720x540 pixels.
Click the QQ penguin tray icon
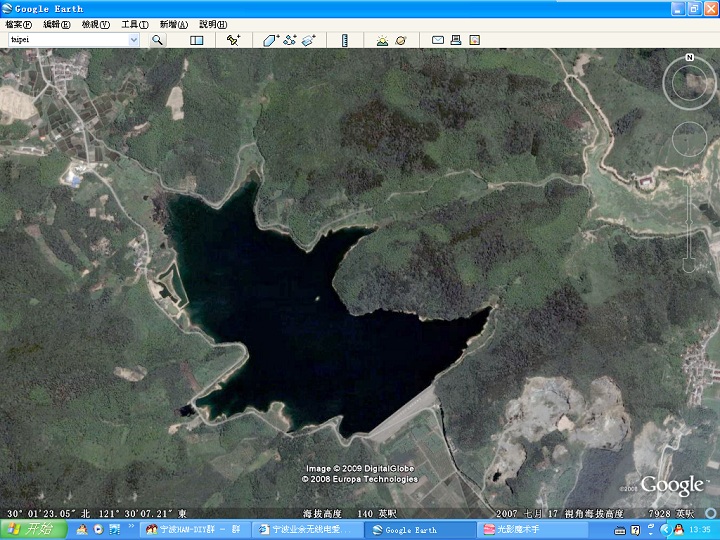(678, 530)
